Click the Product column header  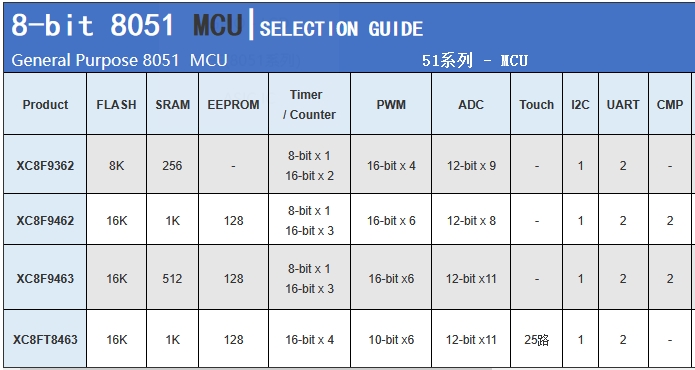pyautogui.click(x=45, y=105)
